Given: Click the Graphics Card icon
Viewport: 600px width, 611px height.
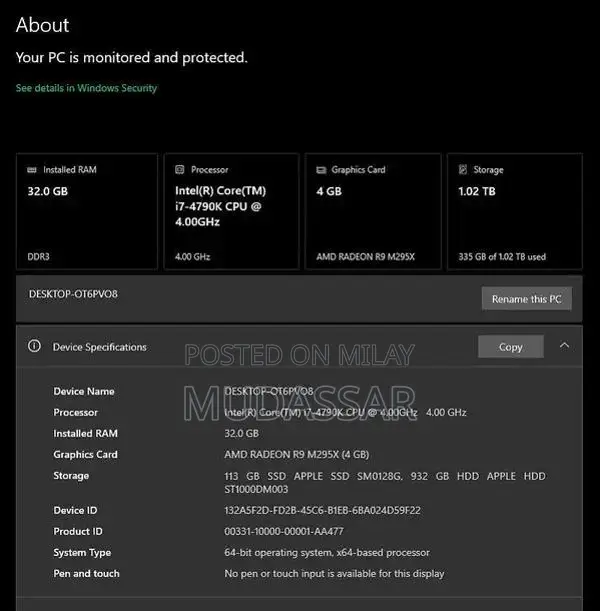Looking at the screenshot, I should pyautogui.click(x=321, y=170).
